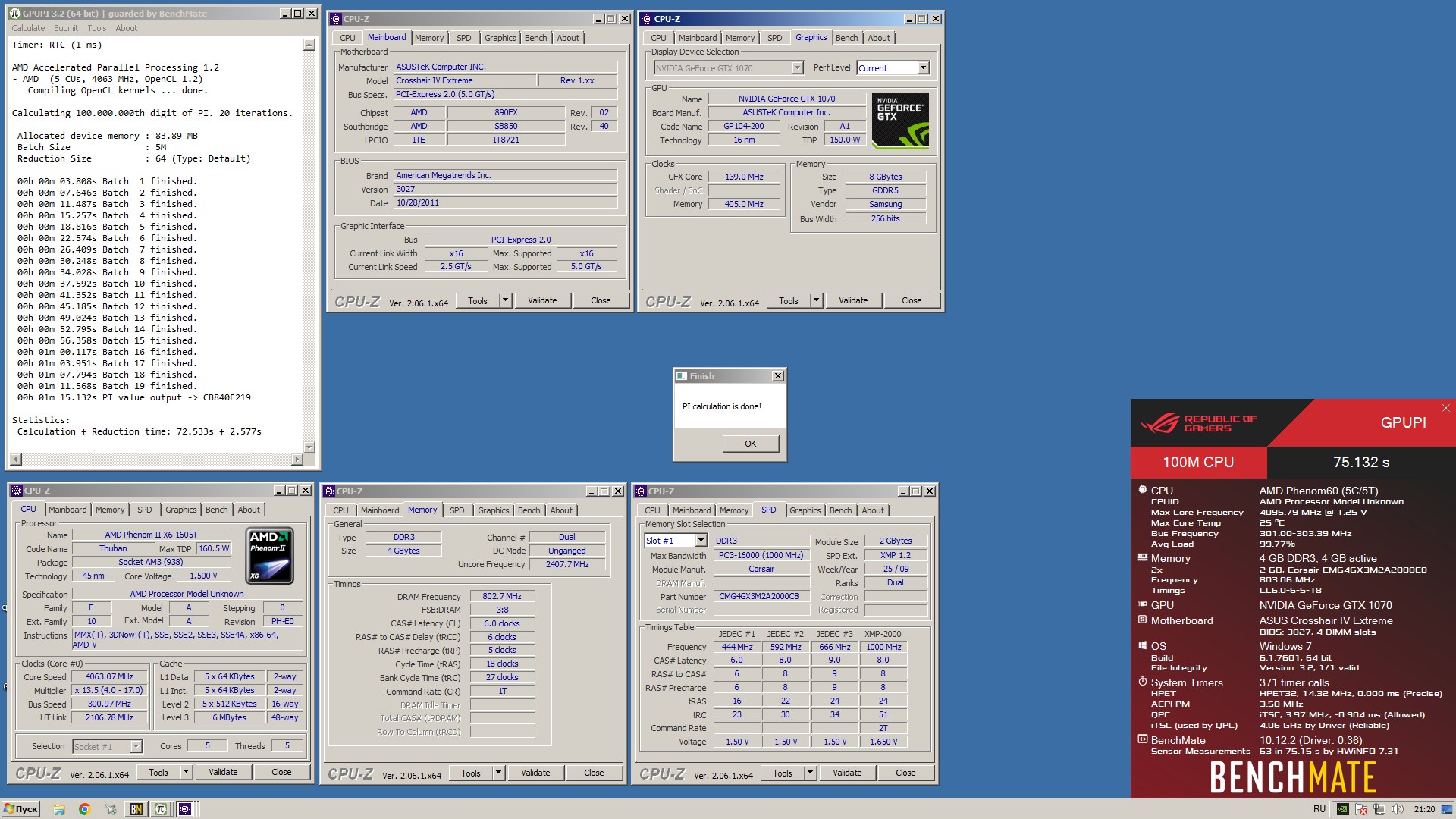Click OK in the Finish dialog

point(750,444)
